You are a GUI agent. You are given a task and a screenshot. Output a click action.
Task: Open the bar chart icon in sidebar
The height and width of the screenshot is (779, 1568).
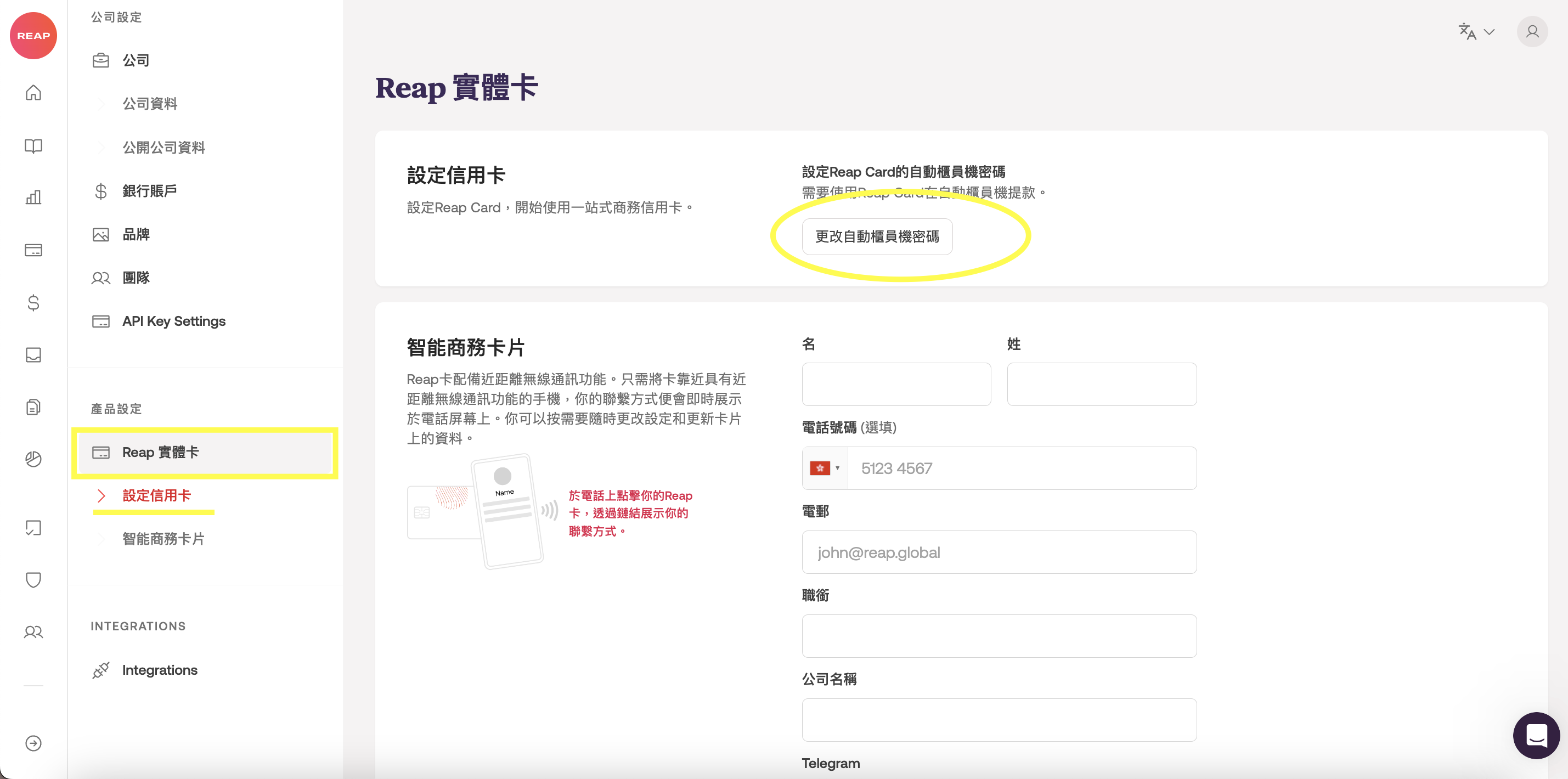coord(33,197)
